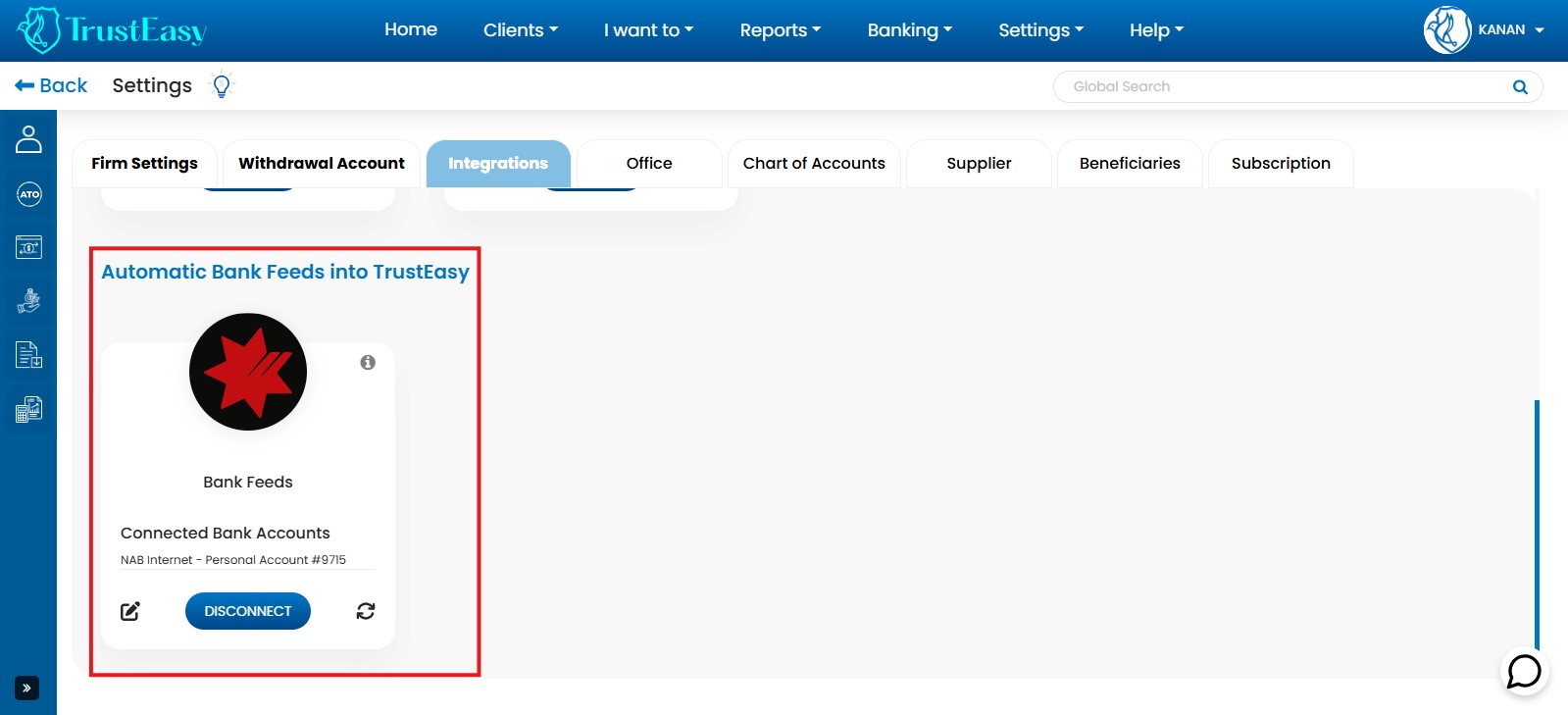Viewport: 1568px width, 715px height.
Task: Select the Withdrawal Account tab
Action: (322, 164)
